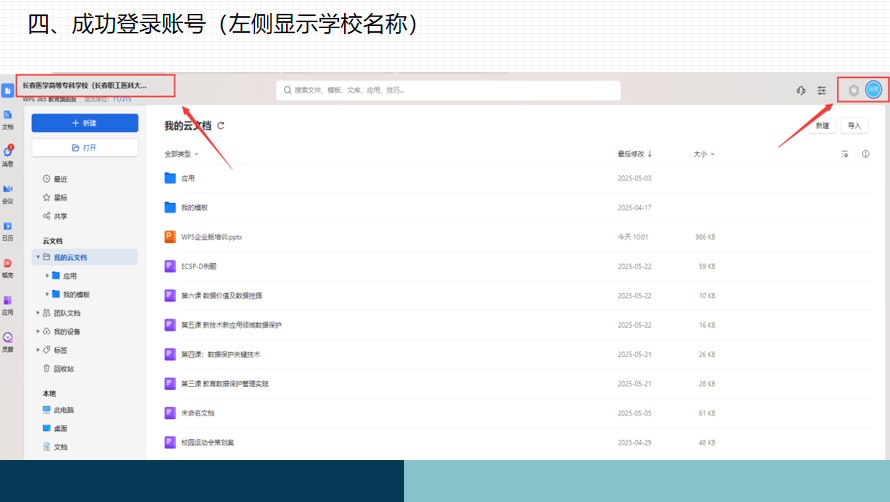
Task: Click the 打开 open button
Action: (x=85, y=148)
